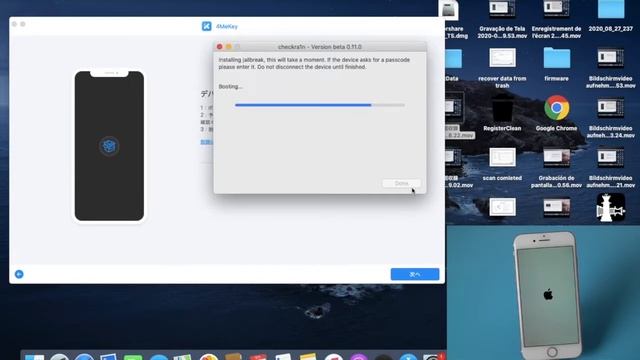The image size is (640, 360).
Task: Select the ...9.02.mov file icon
Action: click(454, 158)
